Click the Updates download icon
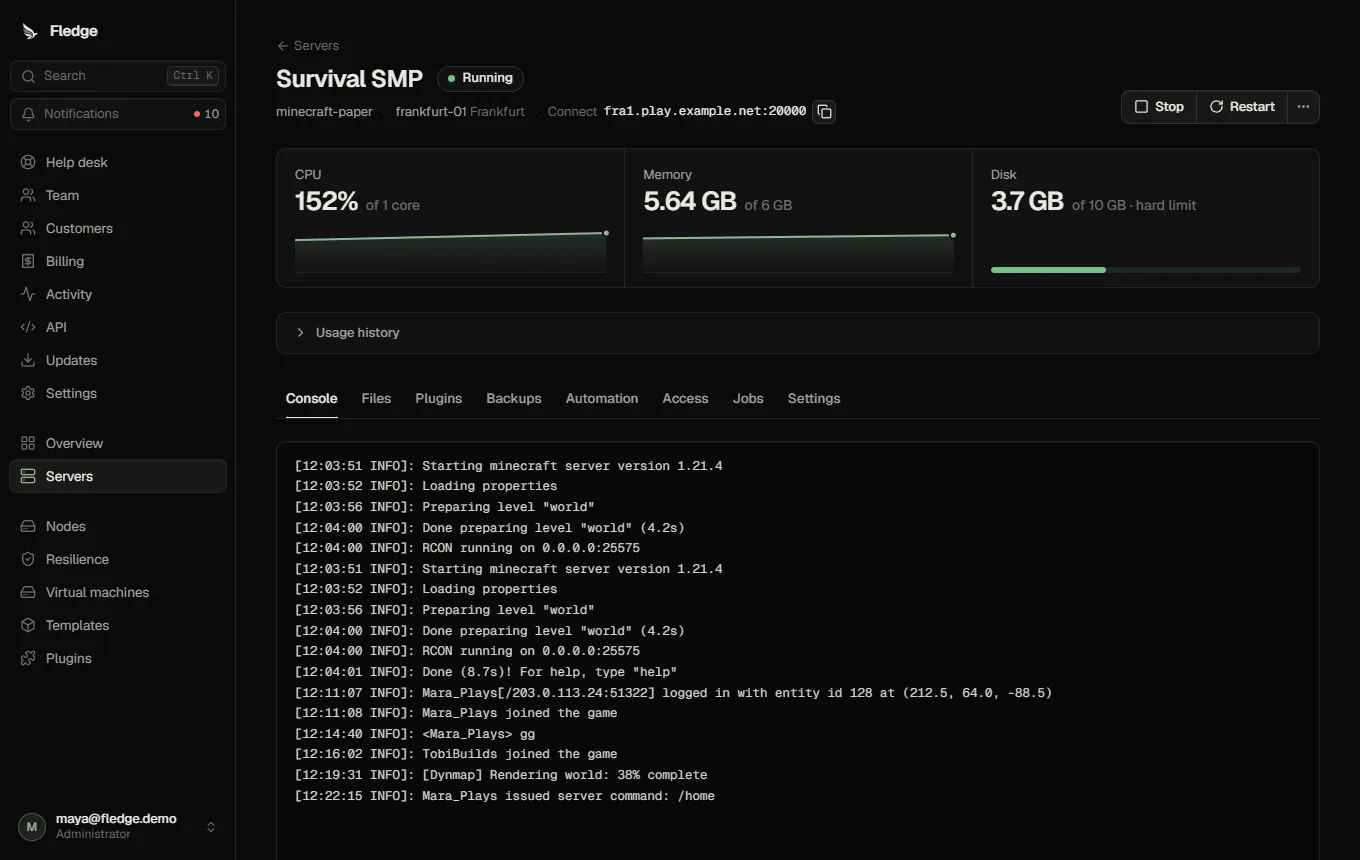The width and height of the screenshot is (1360, 860). [x=28, y=360]
